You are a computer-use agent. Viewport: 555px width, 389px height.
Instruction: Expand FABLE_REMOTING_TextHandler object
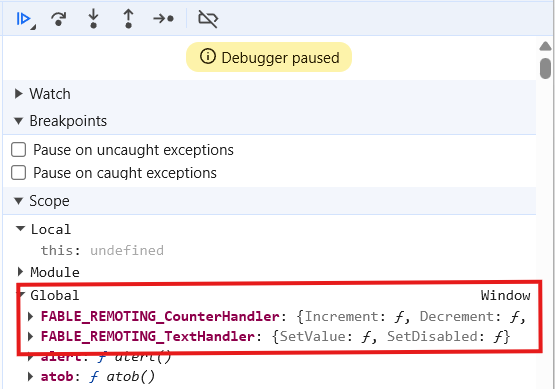point(31,336)
